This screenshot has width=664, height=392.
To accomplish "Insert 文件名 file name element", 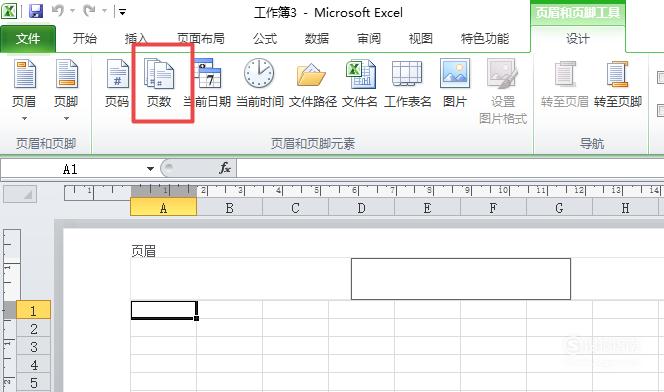I will pyautogui.click(x=360, y=84).
